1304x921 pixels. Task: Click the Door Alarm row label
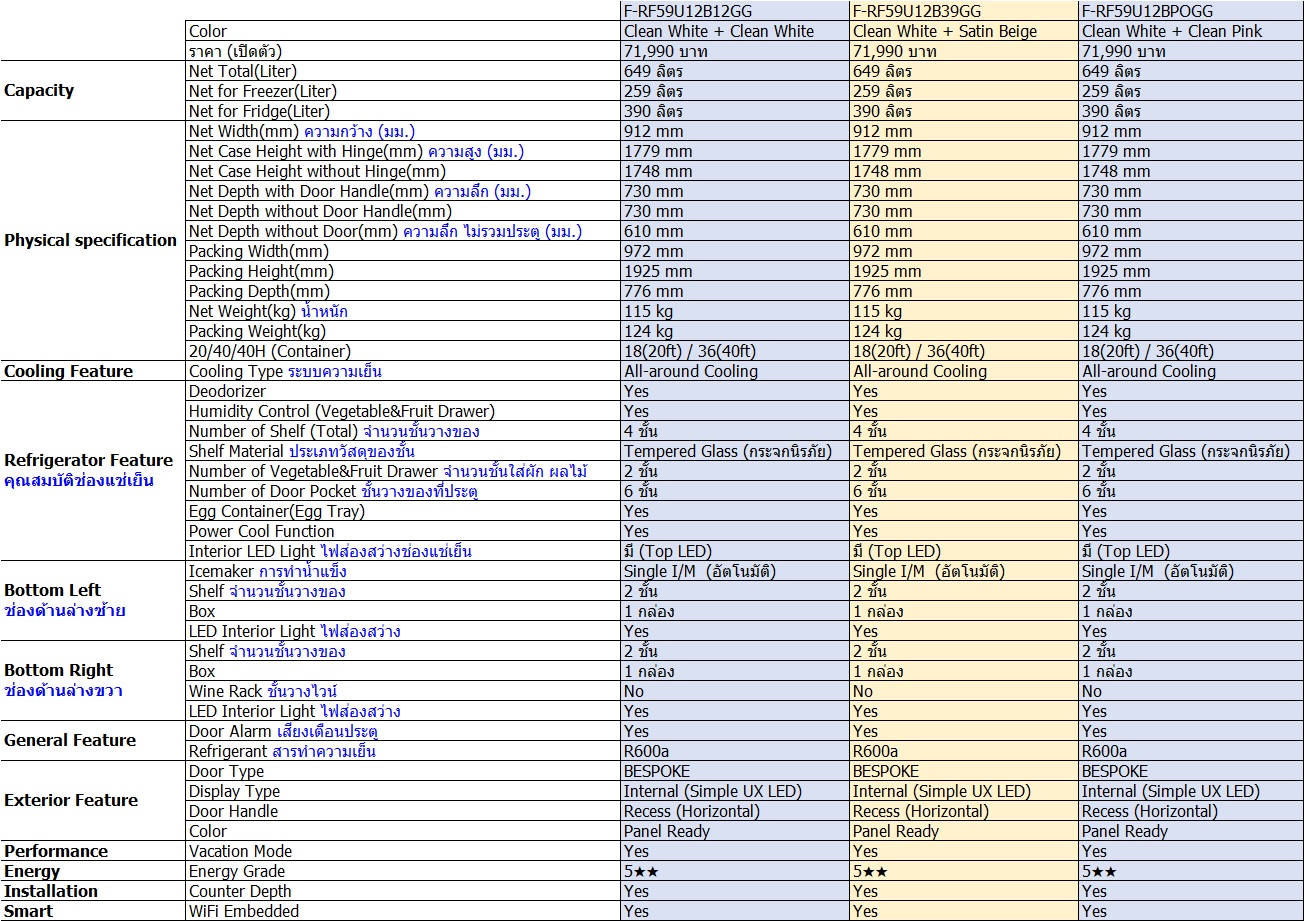coord(283,731)
